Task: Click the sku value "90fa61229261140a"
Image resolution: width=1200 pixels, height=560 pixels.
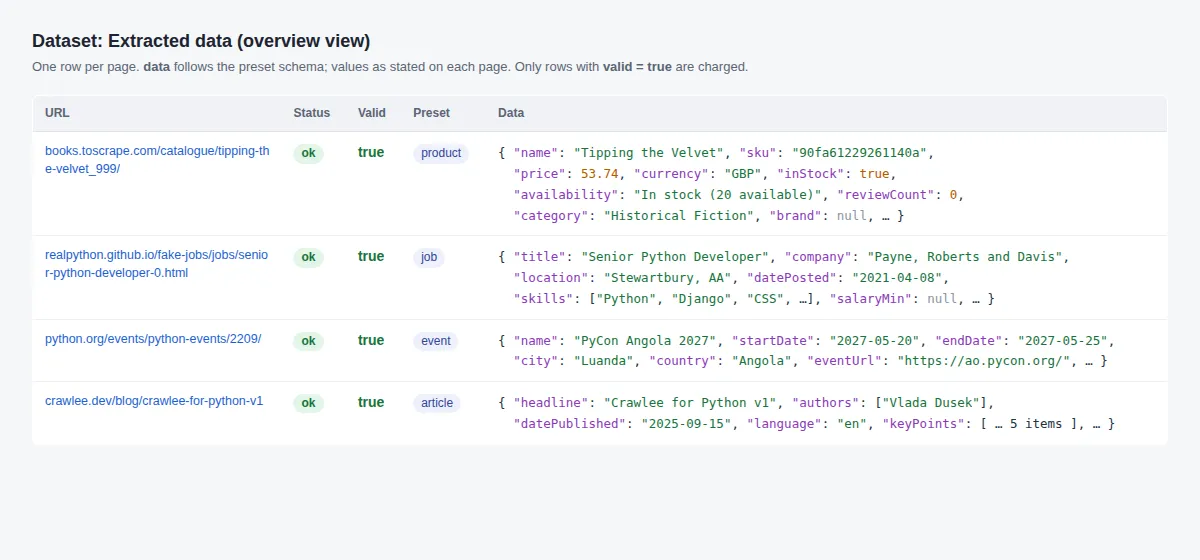Action: pos(861,153)
